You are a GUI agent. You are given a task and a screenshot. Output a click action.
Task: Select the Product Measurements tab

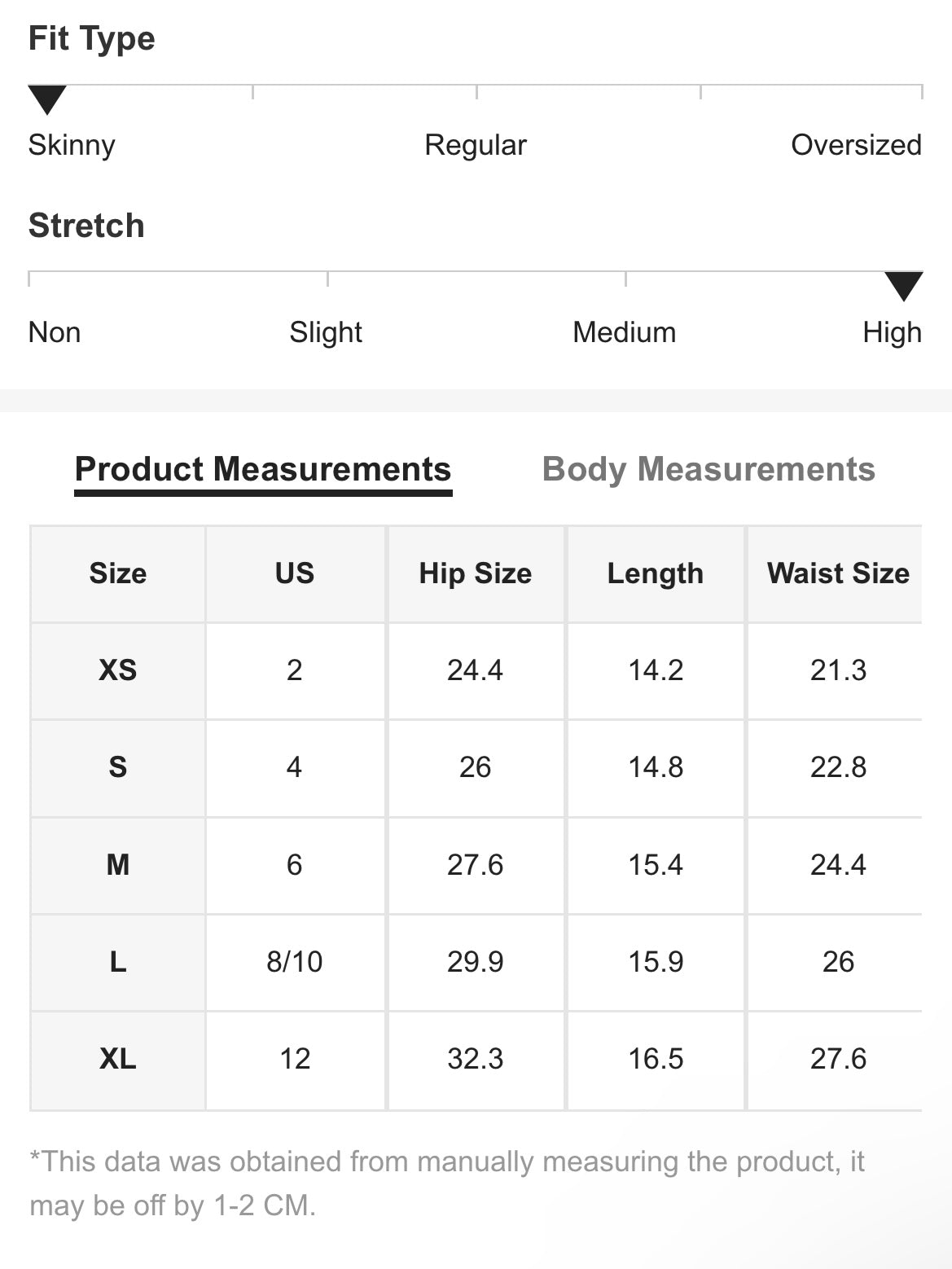(263, 469)
